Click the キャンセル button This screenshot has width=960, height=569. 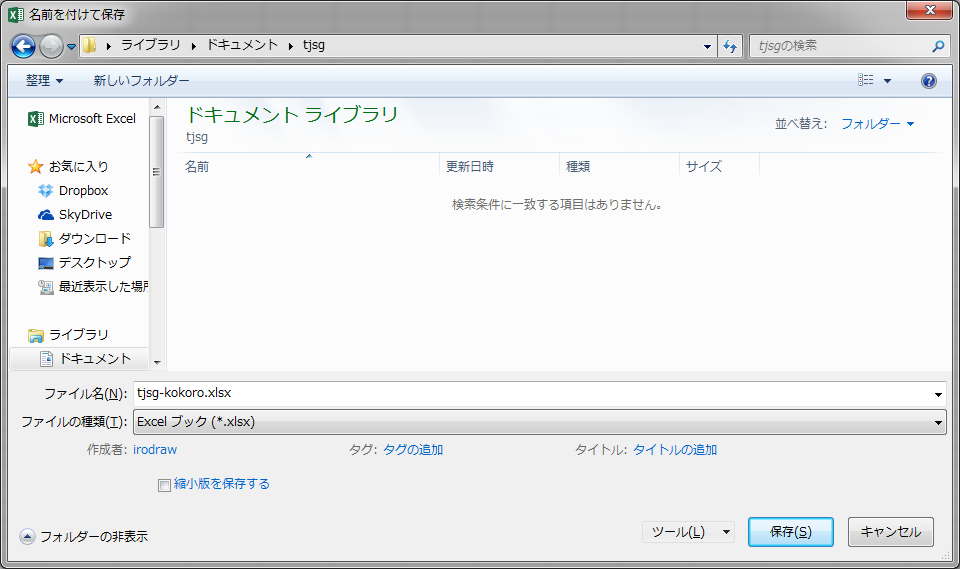coord(891,532)
